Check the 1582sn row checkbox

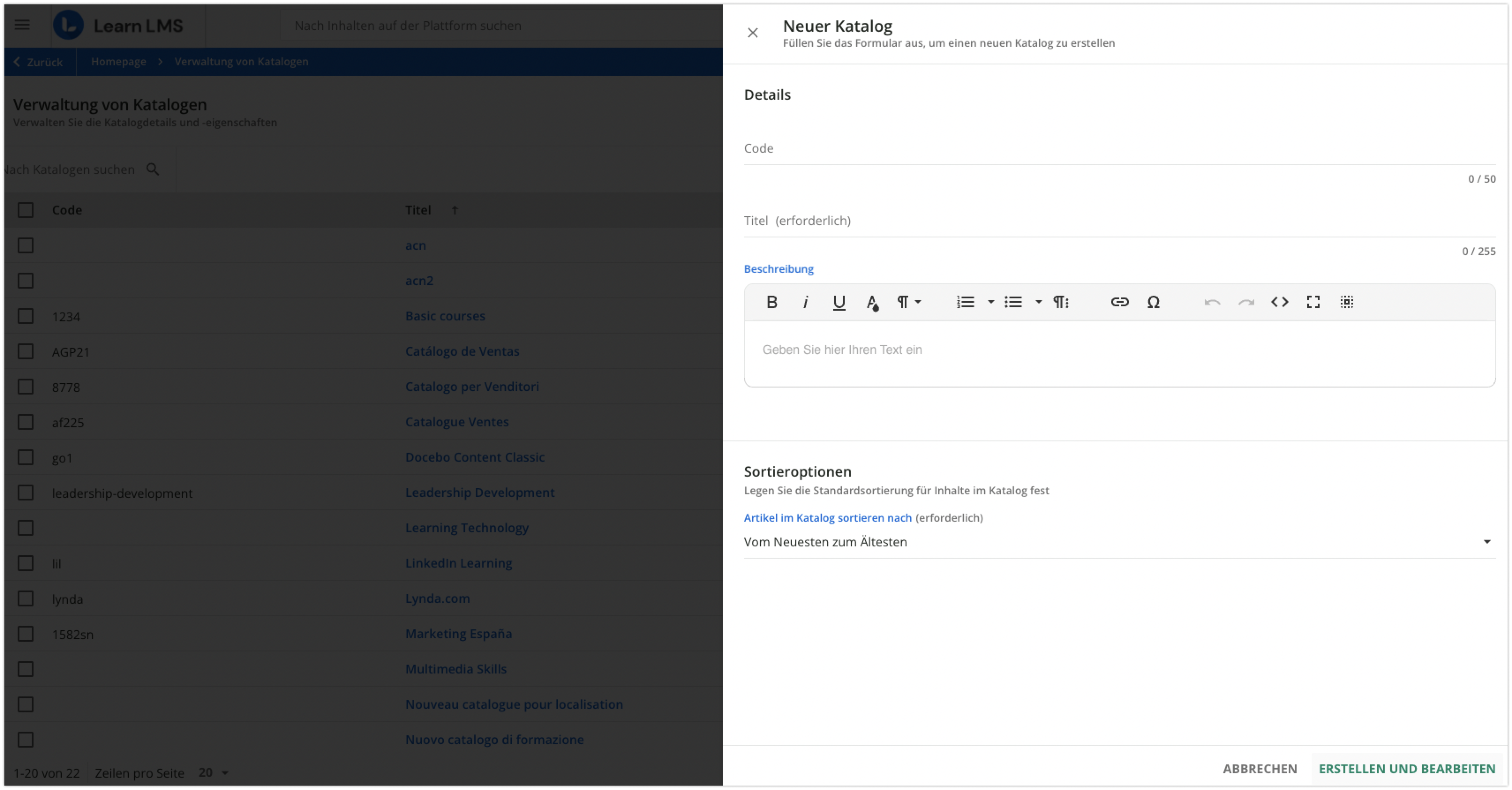pos(25,634)
